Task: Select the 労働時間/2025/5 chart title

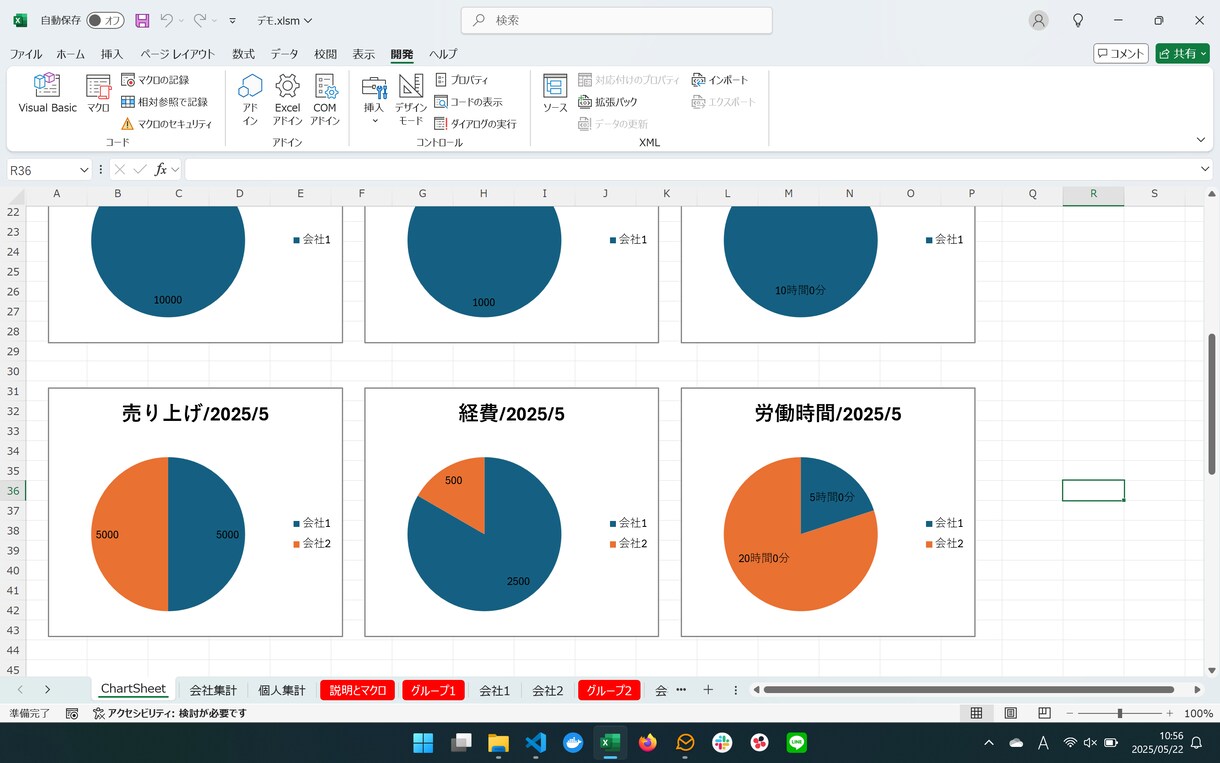Action: pos(828,414)
